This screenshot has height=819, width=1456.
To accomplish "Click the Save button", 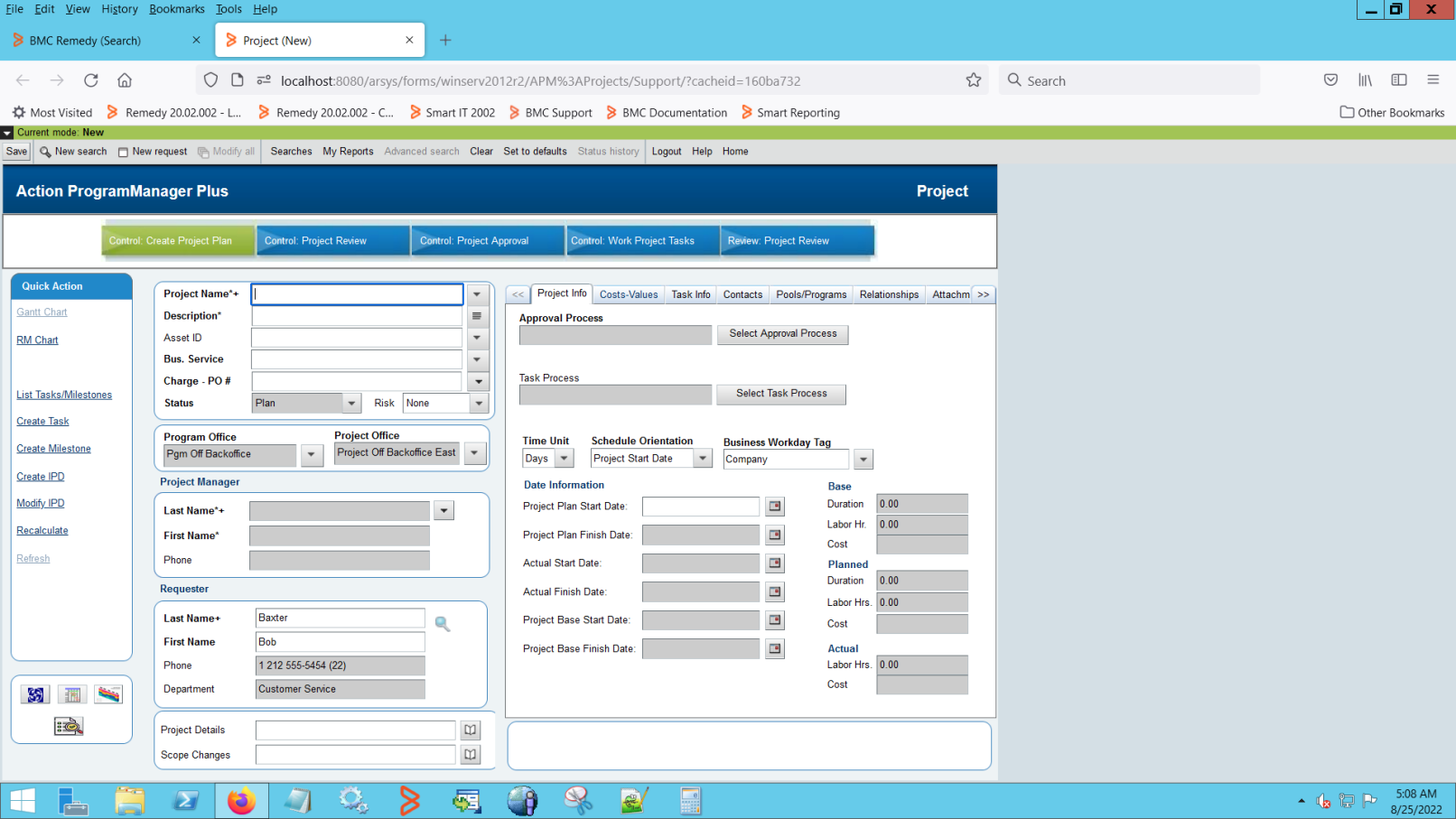I will 16,152.
